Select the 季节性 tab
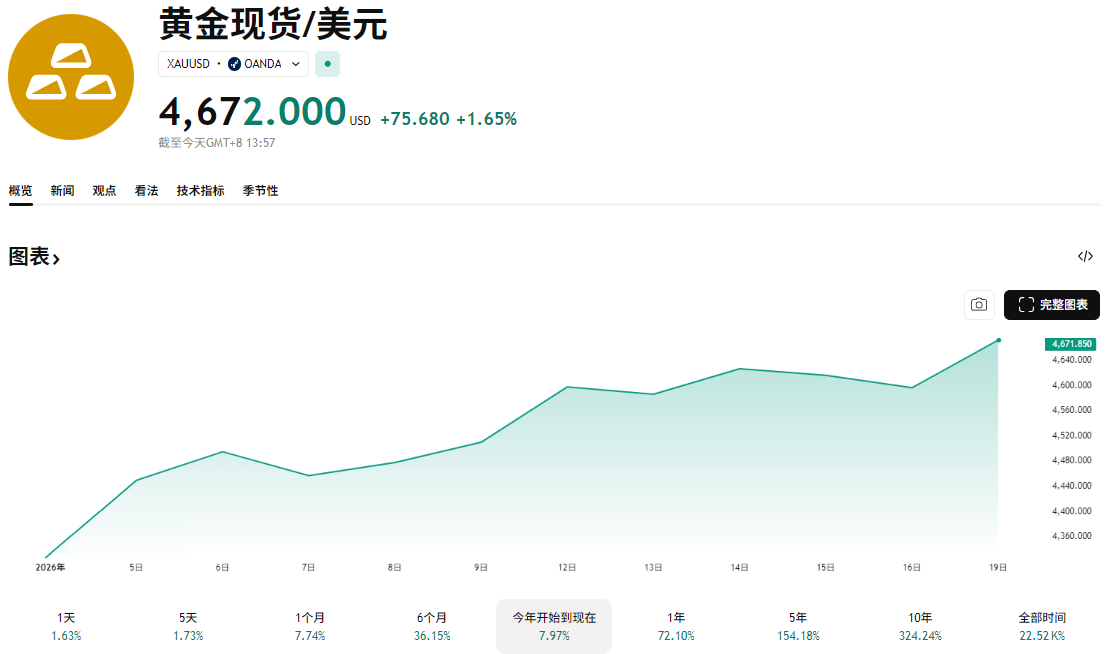The image size is (1110, 654). click(x=260, y=190)
